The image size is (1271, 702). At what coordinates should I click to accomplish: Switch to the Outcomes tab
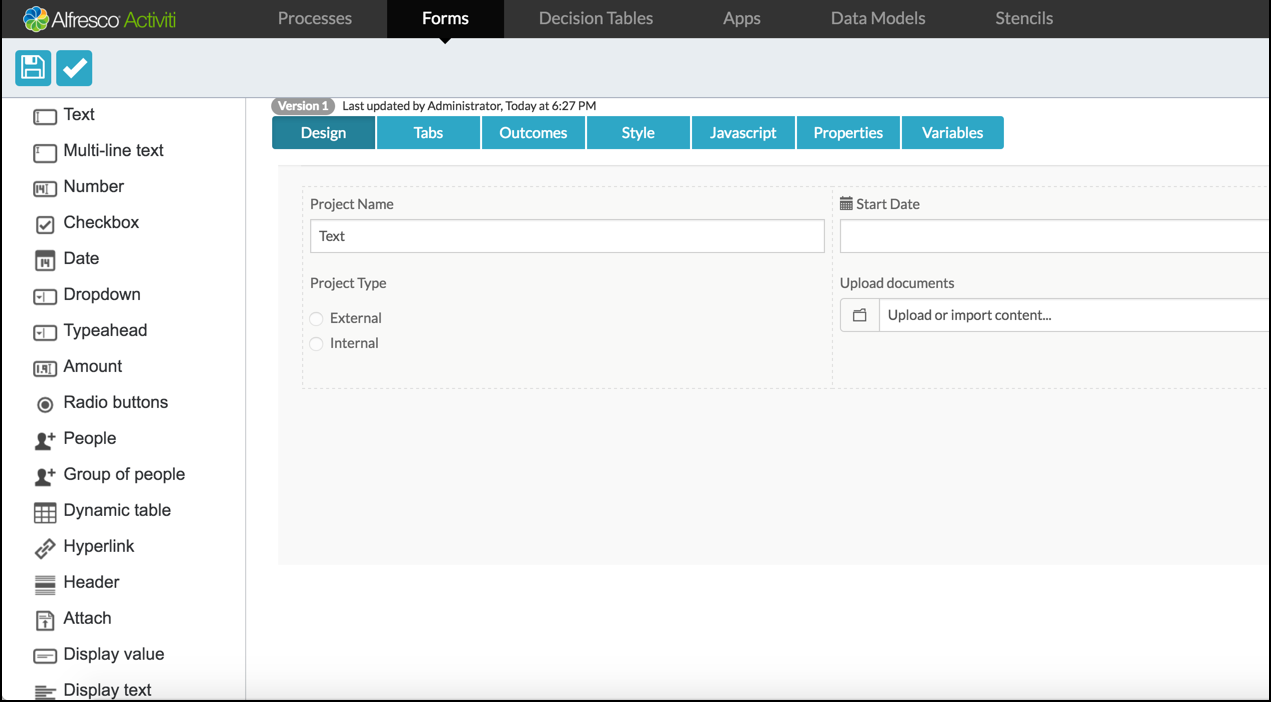click(533, 133)
